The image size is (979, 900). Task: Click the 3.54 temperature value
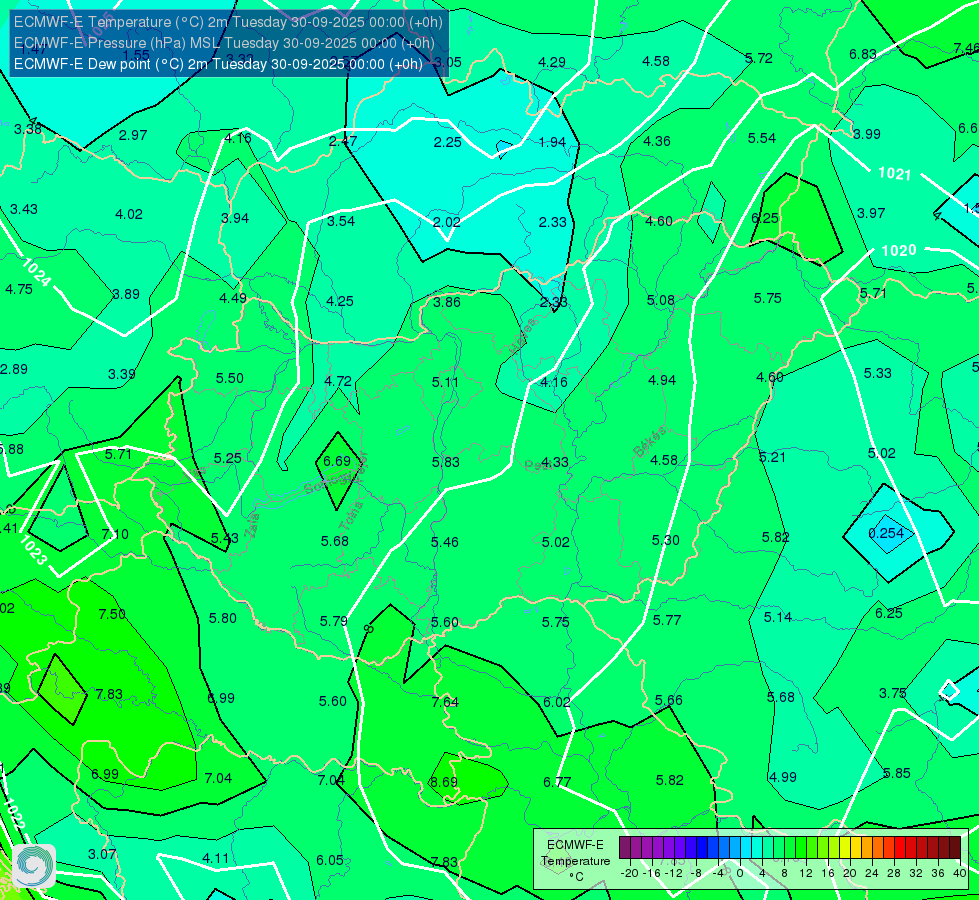point(340,221)
